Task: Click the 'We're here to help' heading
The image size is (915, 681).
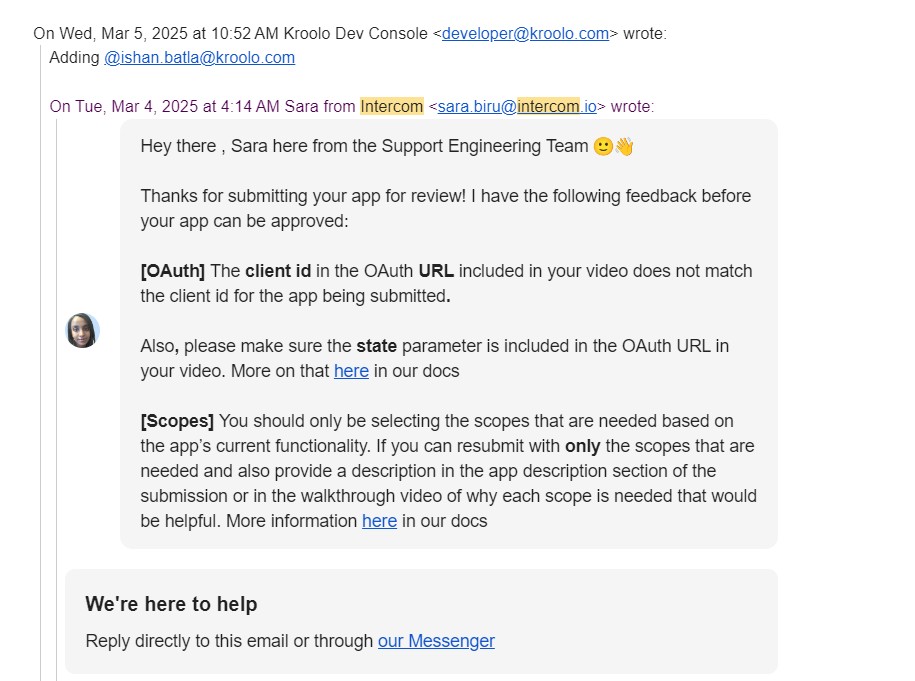Action: tap(171, 604)
